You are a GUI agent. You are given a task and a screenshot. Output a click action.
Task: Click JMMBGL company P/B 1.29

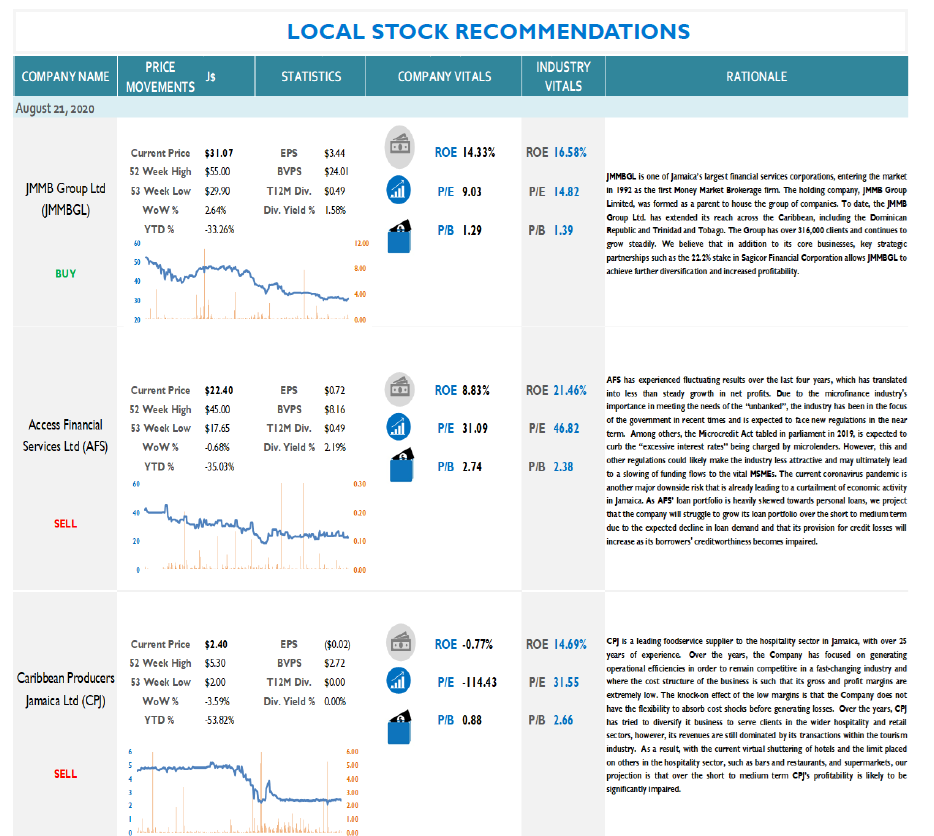pos(472,231)
